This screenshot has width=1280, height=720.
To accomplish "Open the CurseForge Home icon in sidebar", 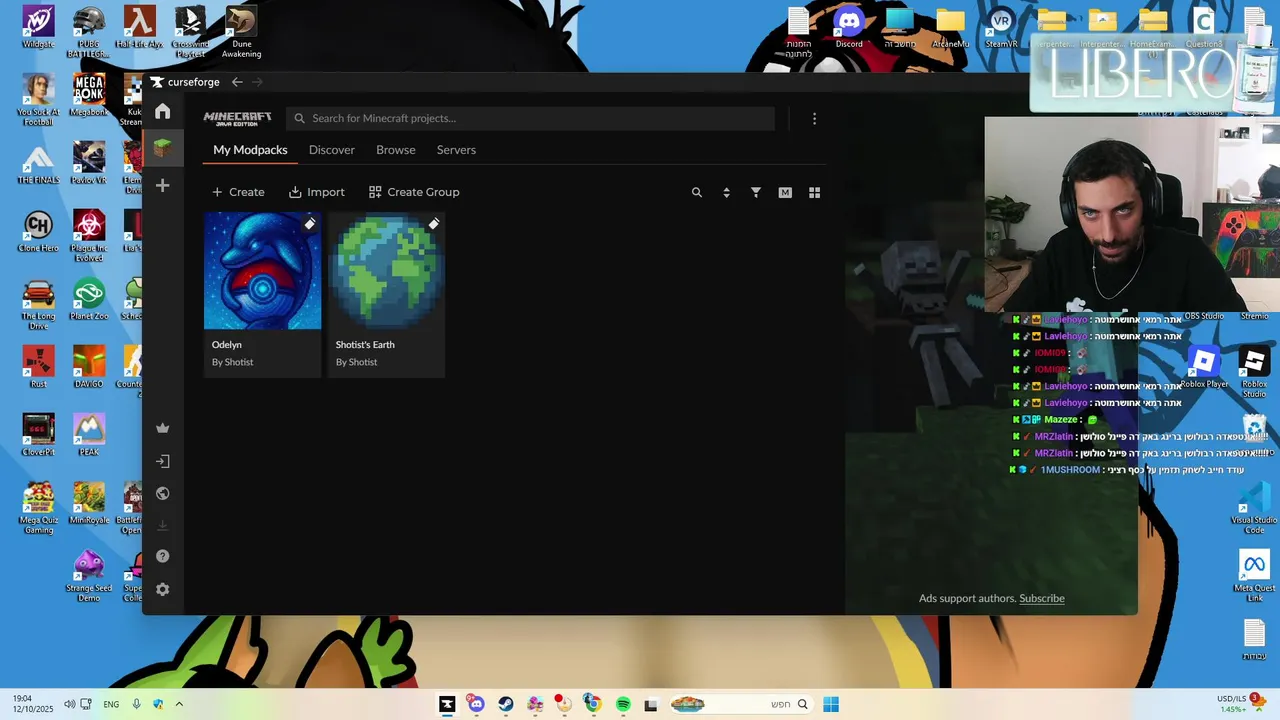I will 162,111.
